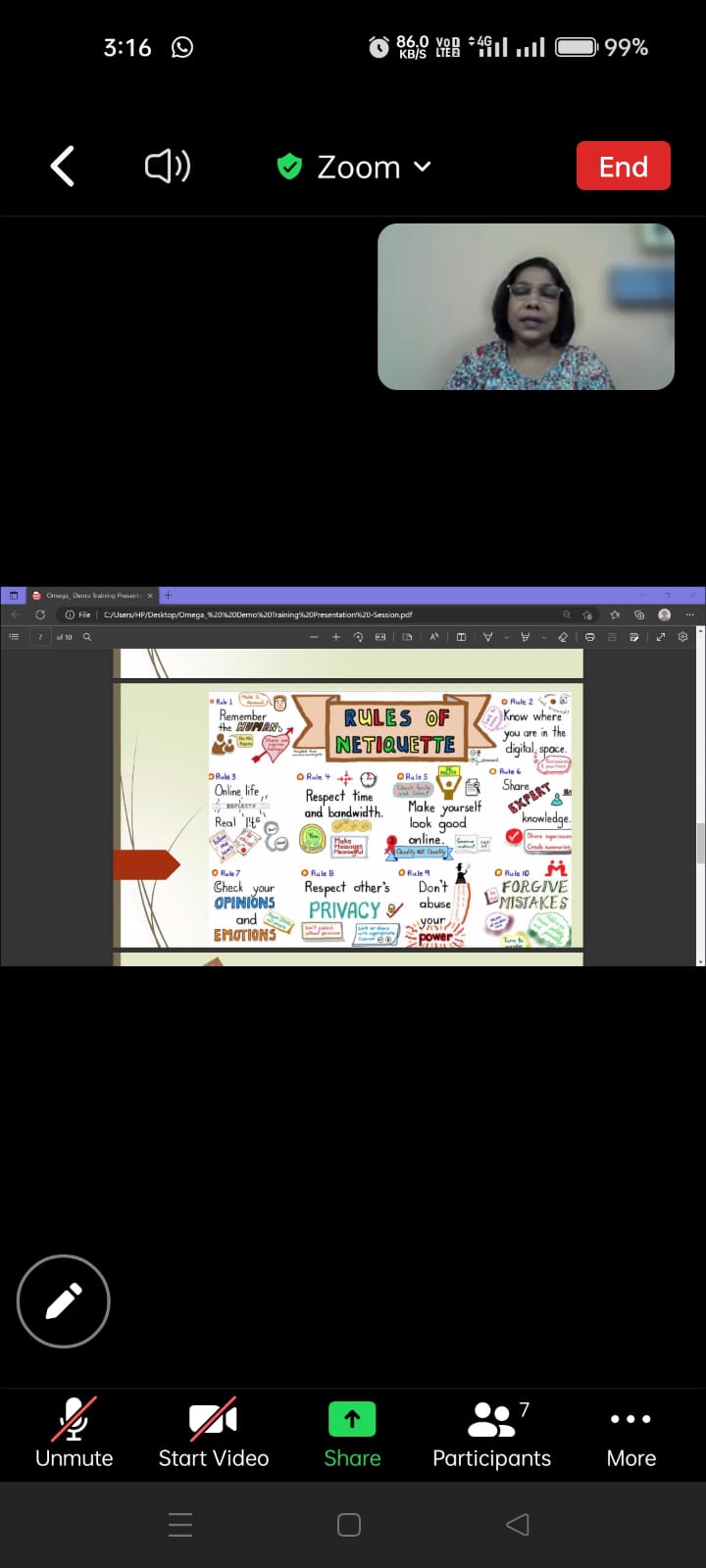The height and width of the screenshot is (1568, 706).
Task: Tap the pencil annotate button
Action: coord(64,1301)
